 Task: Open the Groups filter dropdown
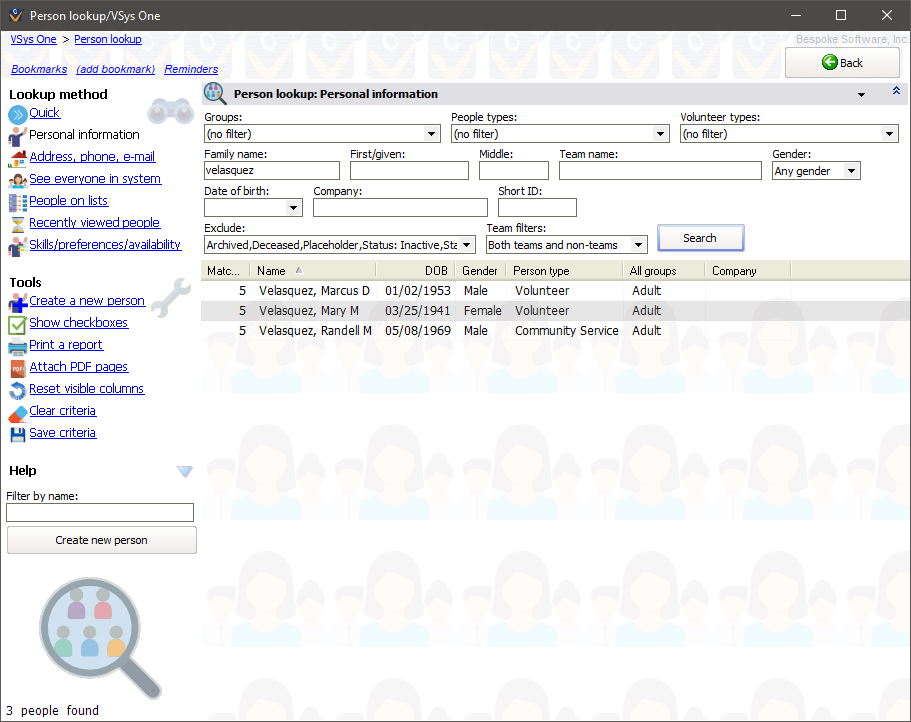[431, 133]
